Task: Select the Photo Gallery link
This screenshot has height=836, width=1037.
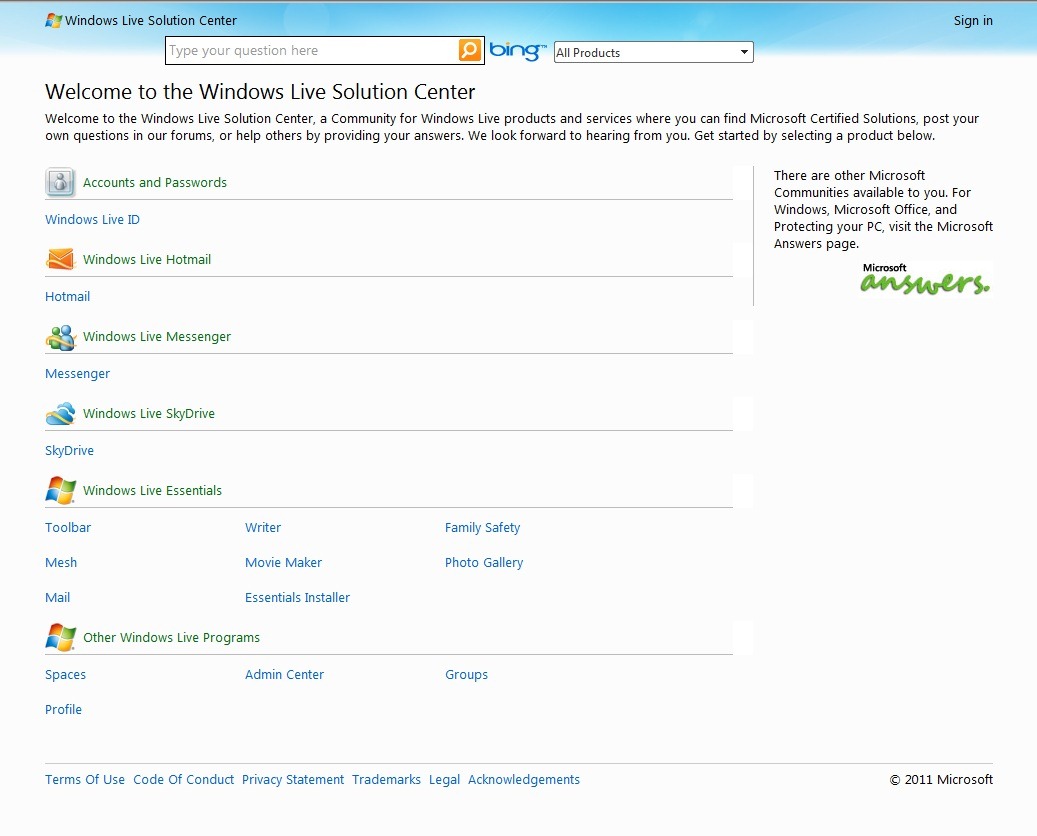Action: click(x=484, y=563)
